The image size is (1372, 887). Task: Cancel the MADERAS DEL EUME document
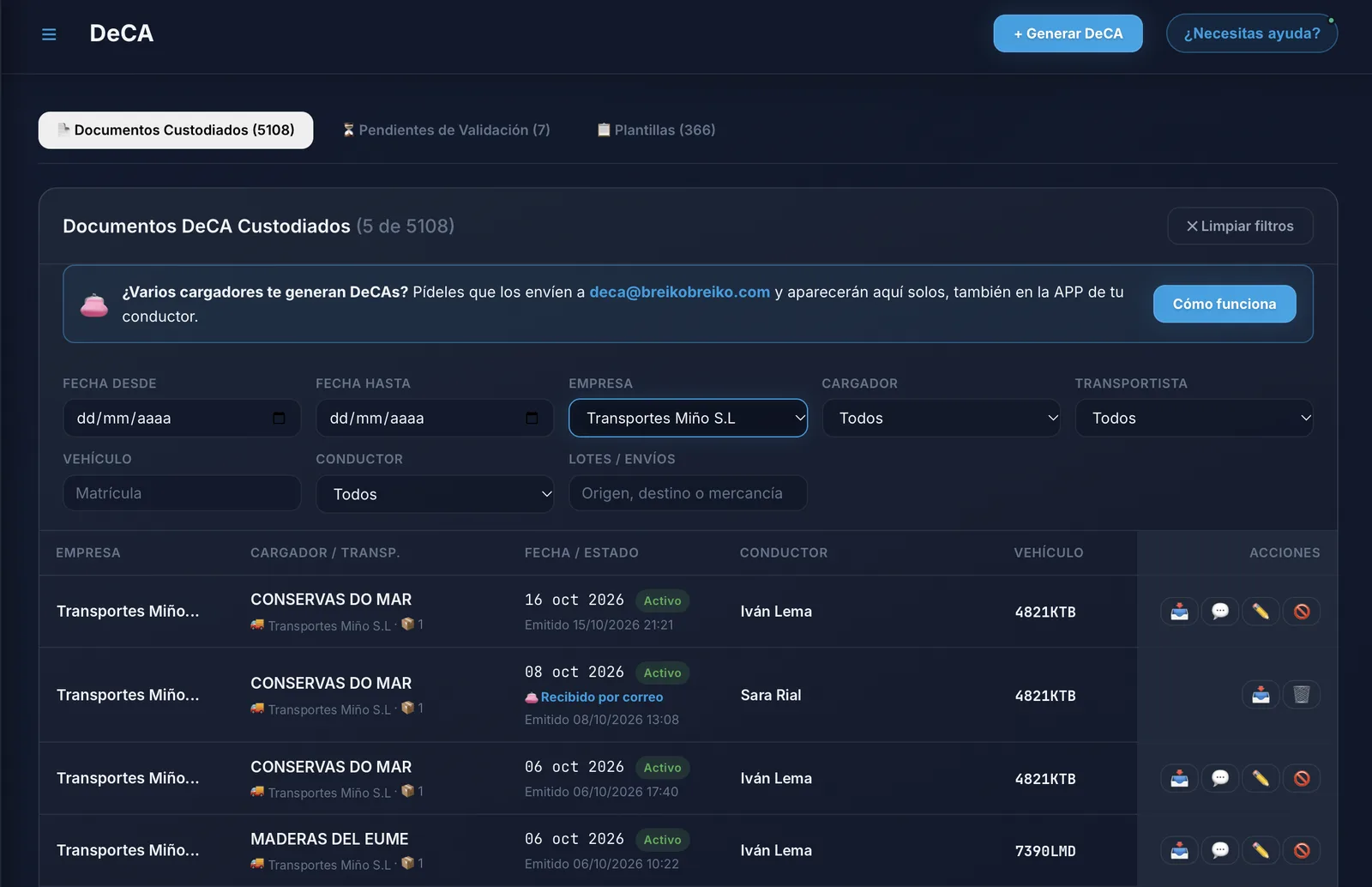click(1302, 850)
